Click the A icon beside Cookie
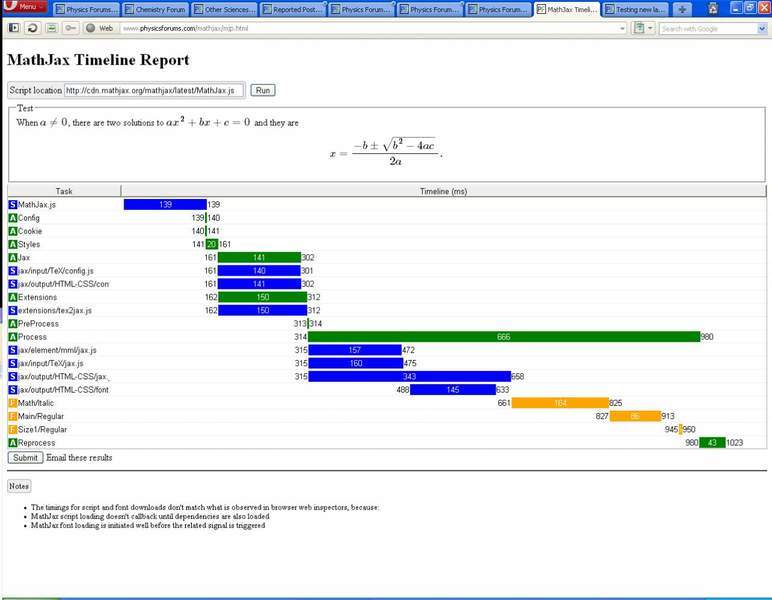The width and height of the screenshot is (772, 600). pos(13,231)
